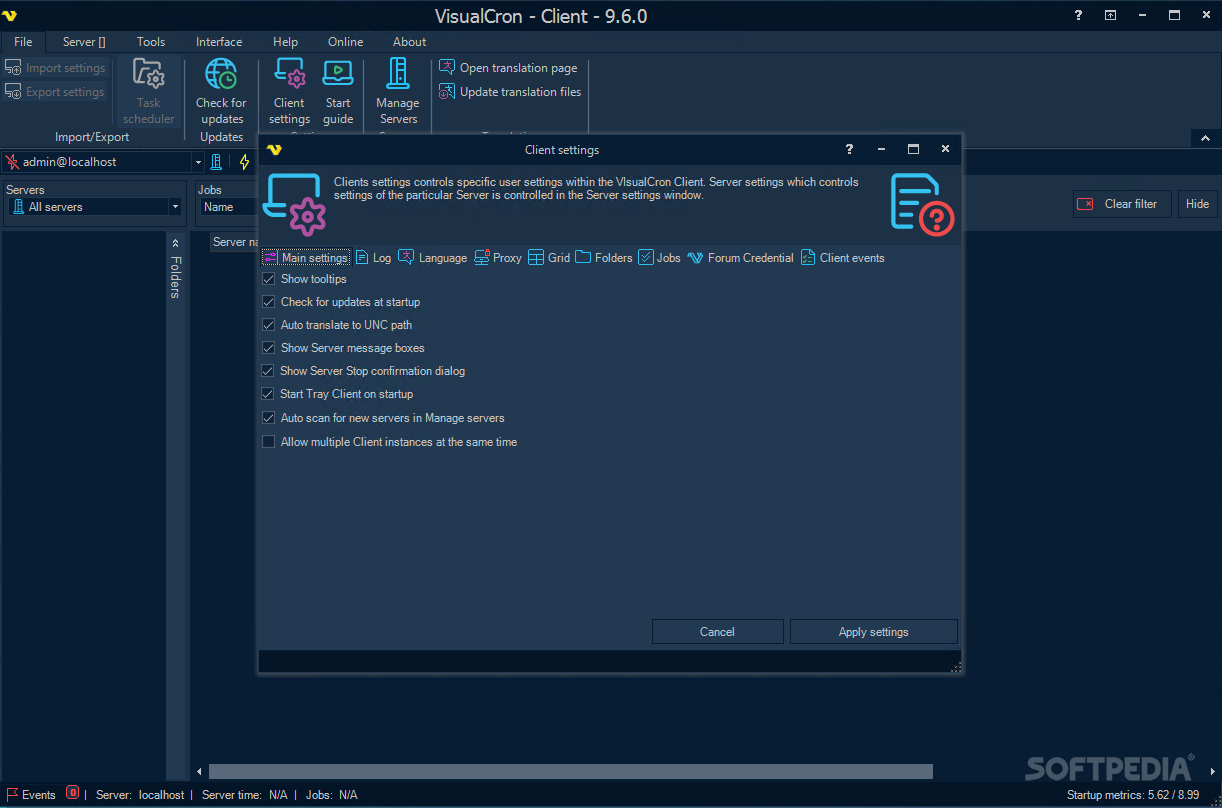Screen dimensions: 1222x808
Task: Switch to the Jobs settings tab
Action: [659, 258]
